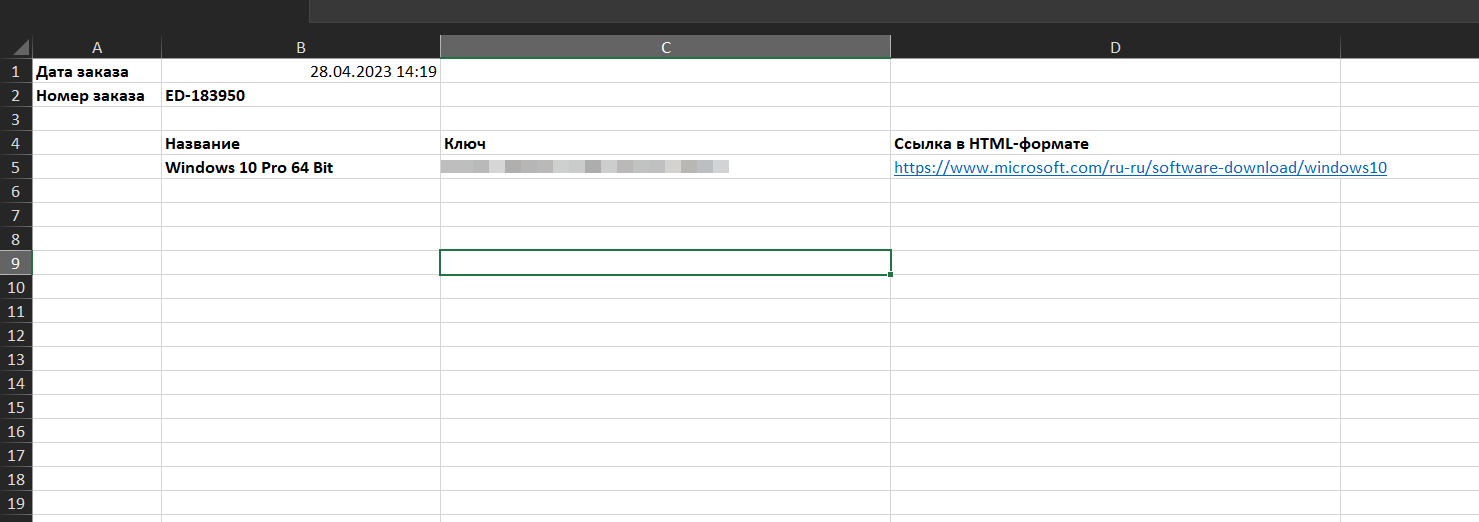Select the 'Название' header cell

pyautogui.click(x=301, y=144)
